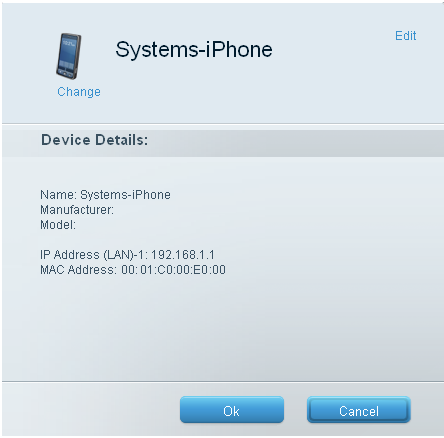The height and width of the screenshot is (438, 444).
Task: Select the Systems-iPhone value in details list
Action: click(125, 195)
